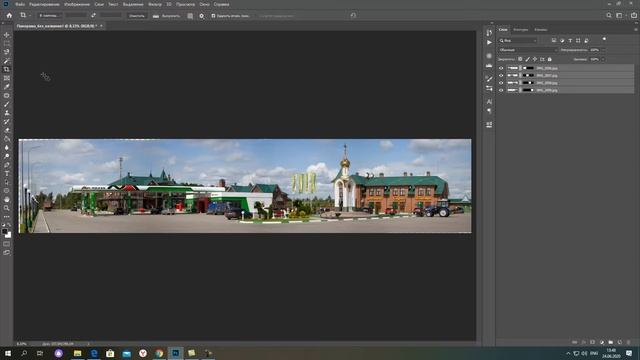The width and height of the screenshot is (640, 360).
Task: Open the Paragraph panel icon
Action: tap(489, 111)
